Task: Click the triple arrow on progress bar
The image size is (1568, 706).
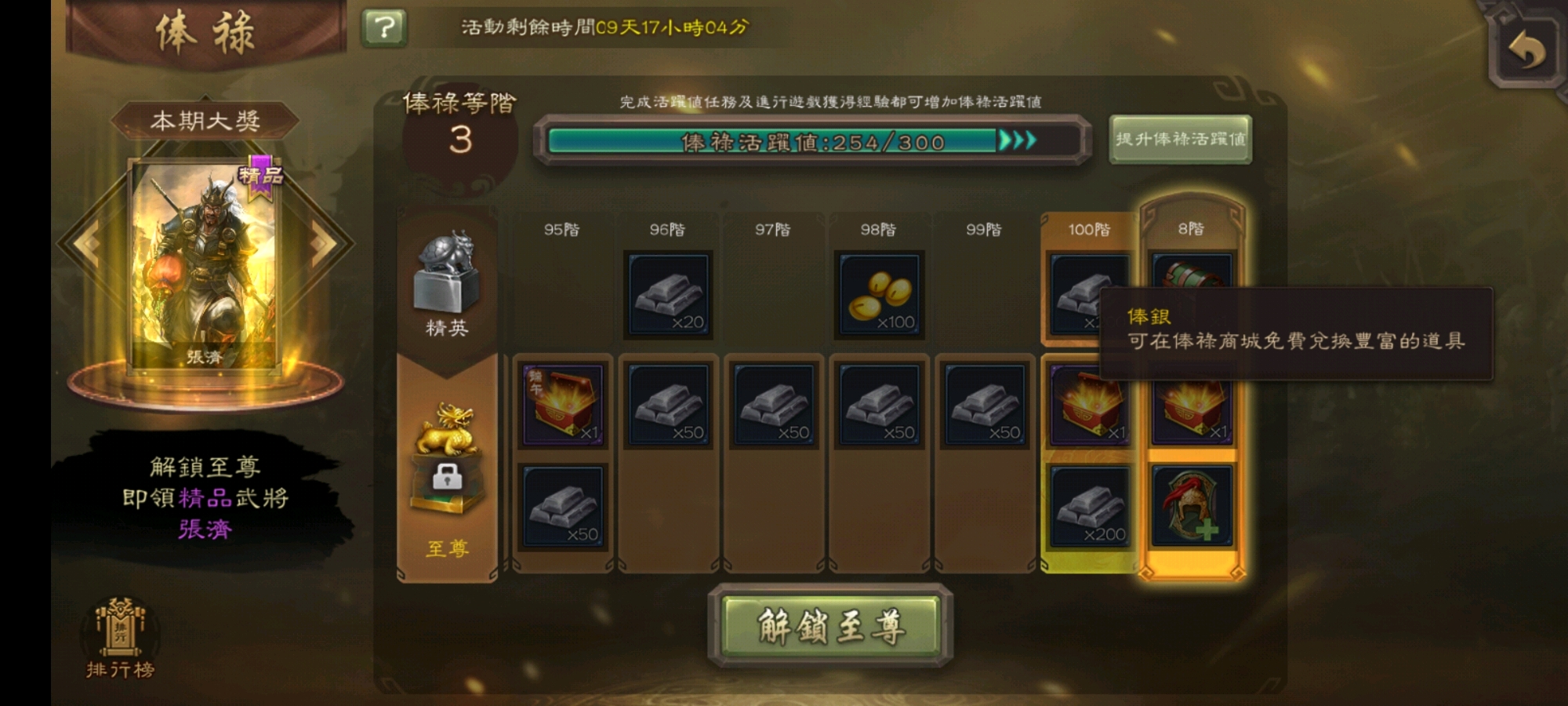Action: point(1018,140)
